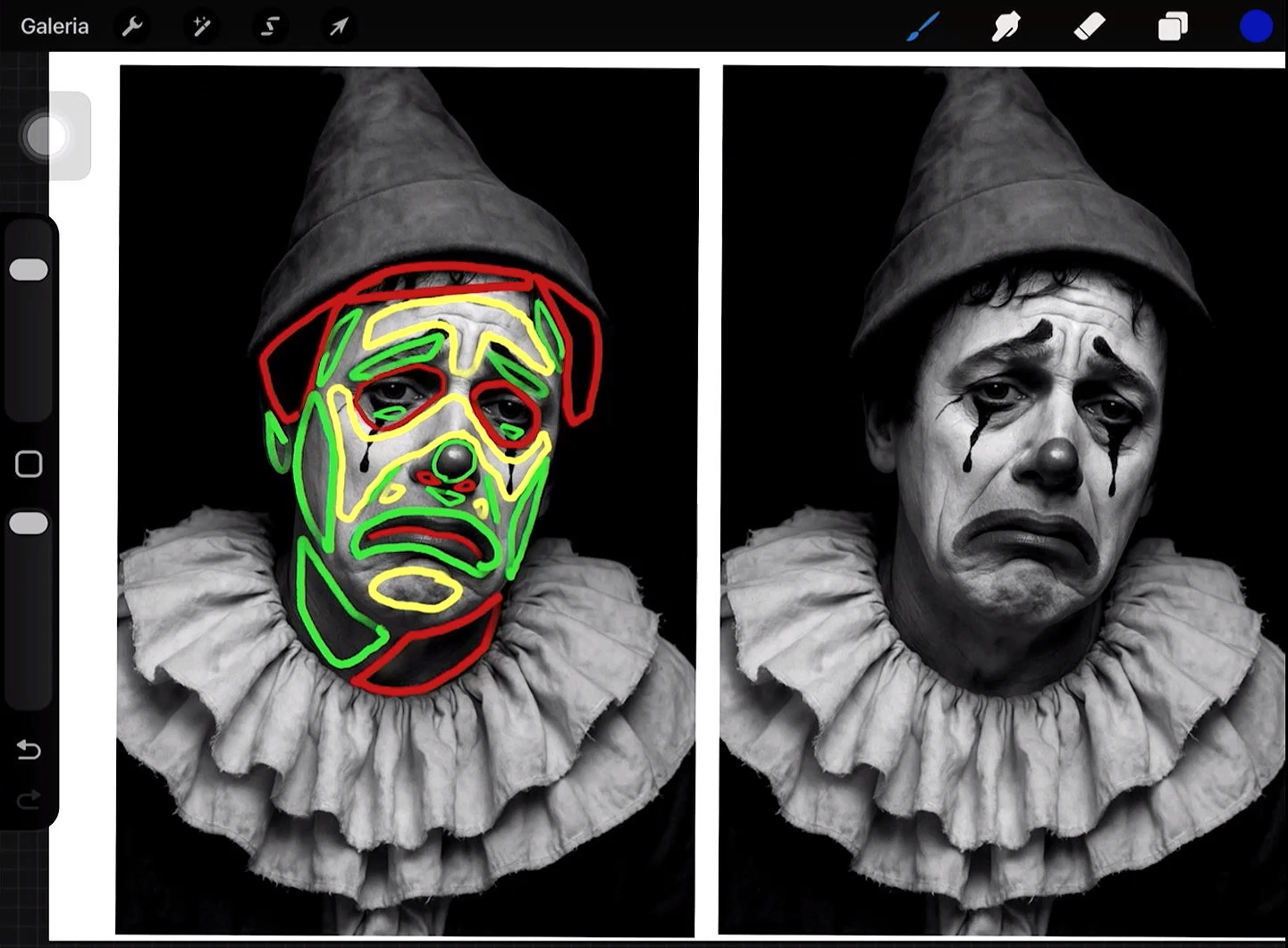Activate the Selection tool

pyautogui.click(x=269, y=26)
